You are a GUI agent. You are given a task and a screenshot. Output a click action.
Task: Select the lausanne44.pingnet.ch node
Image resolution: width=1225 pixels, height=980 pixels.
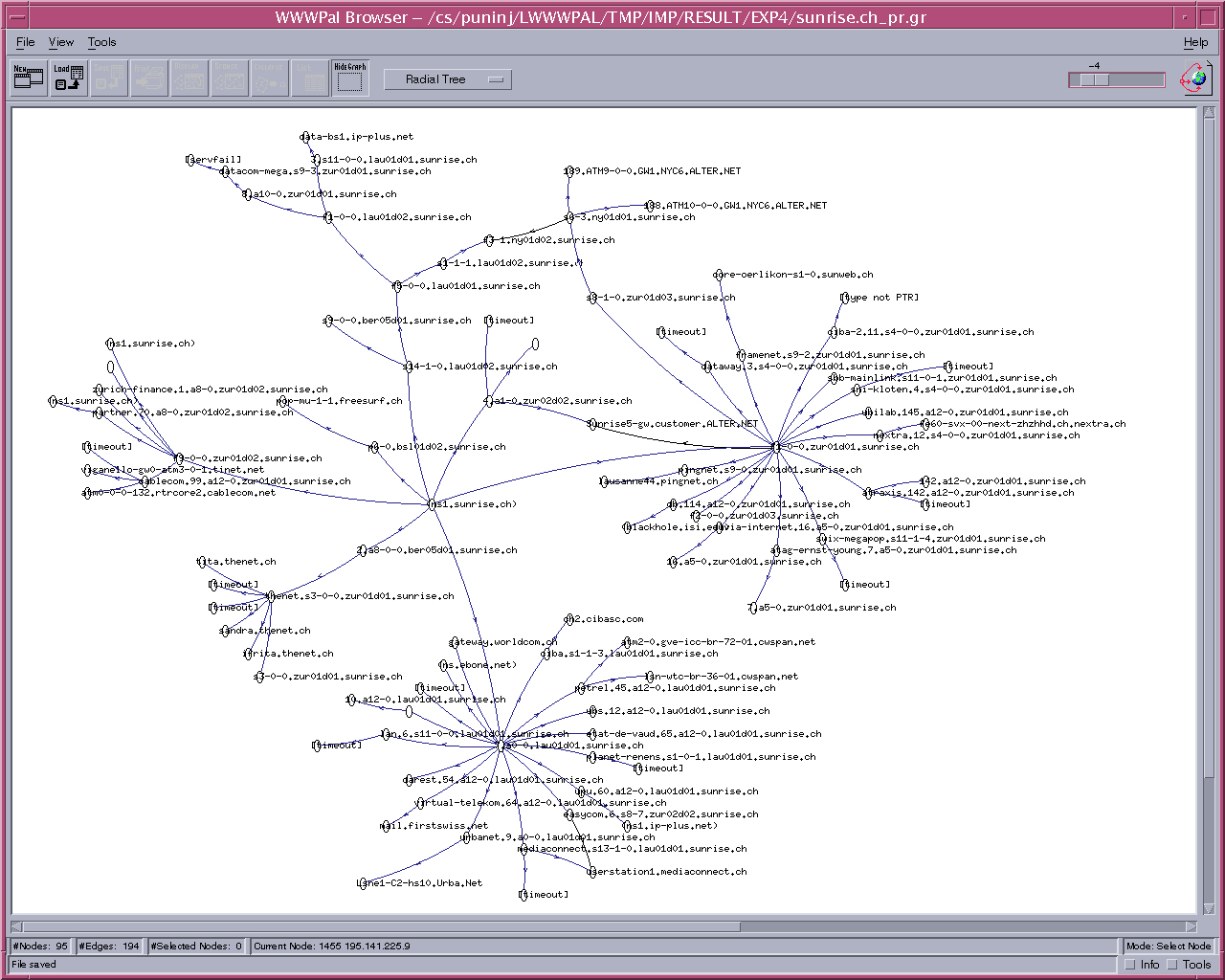coord(605,481)
